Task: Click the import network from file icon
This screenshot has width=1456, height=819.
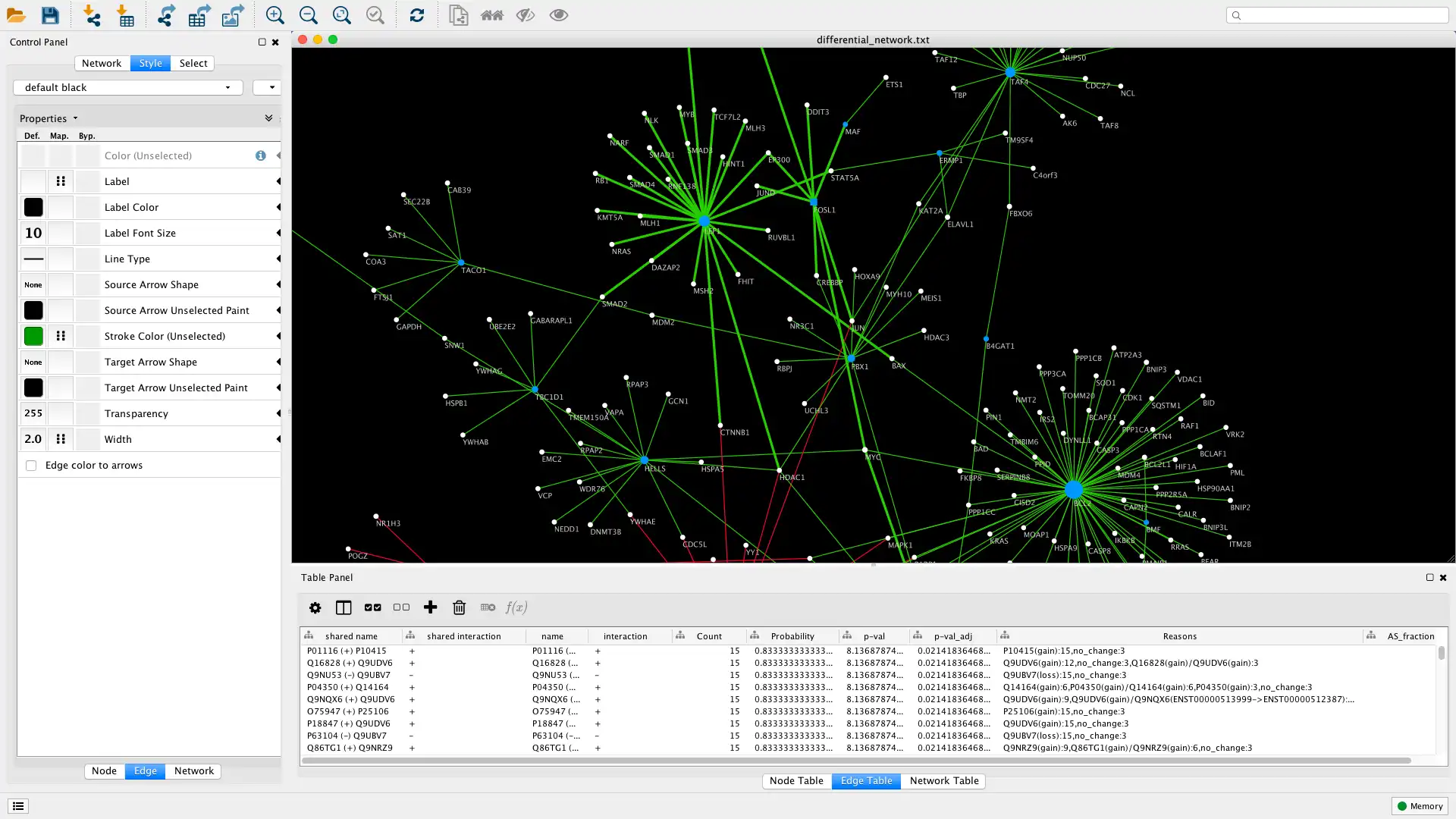Action: [93, 15]
